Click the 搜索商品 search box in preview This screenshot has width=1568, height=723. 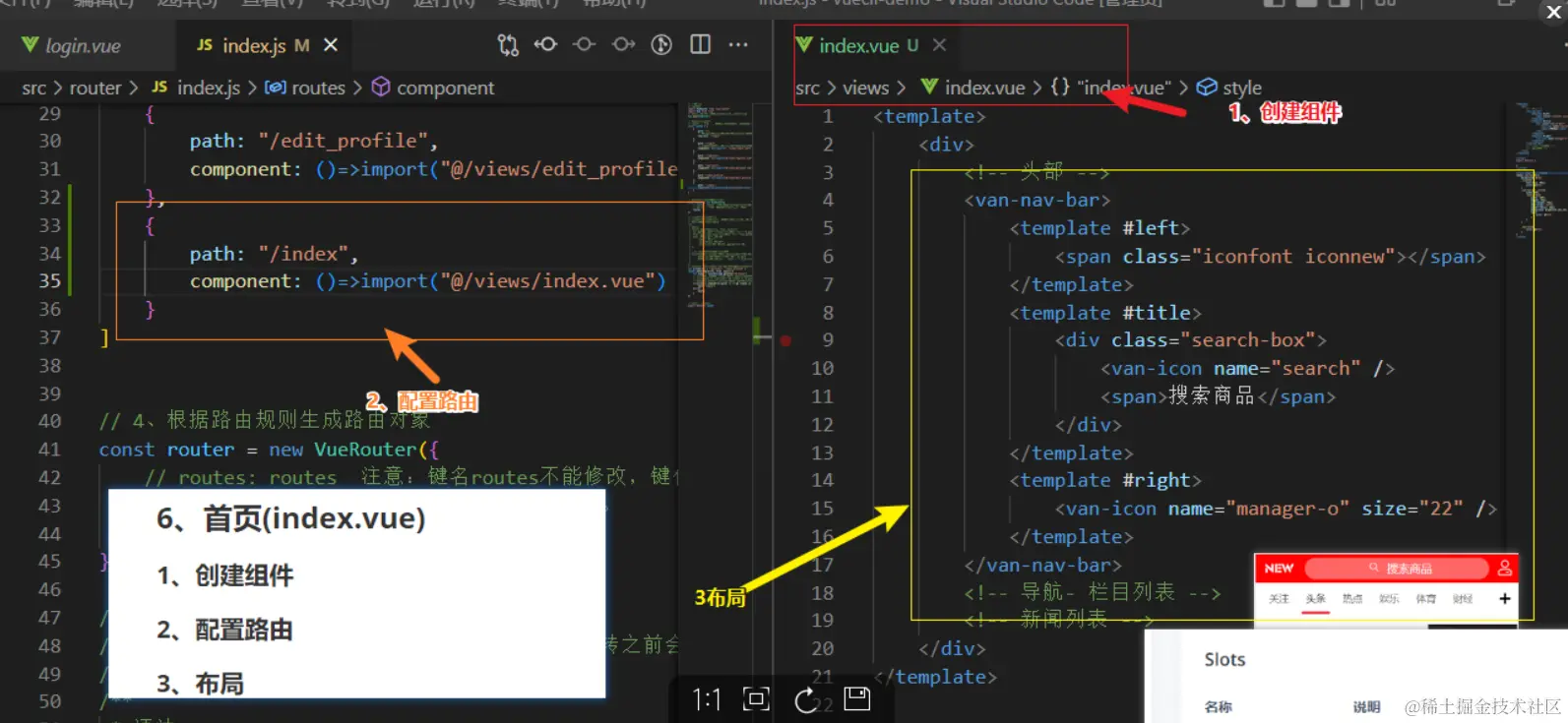coord(1398,568)
